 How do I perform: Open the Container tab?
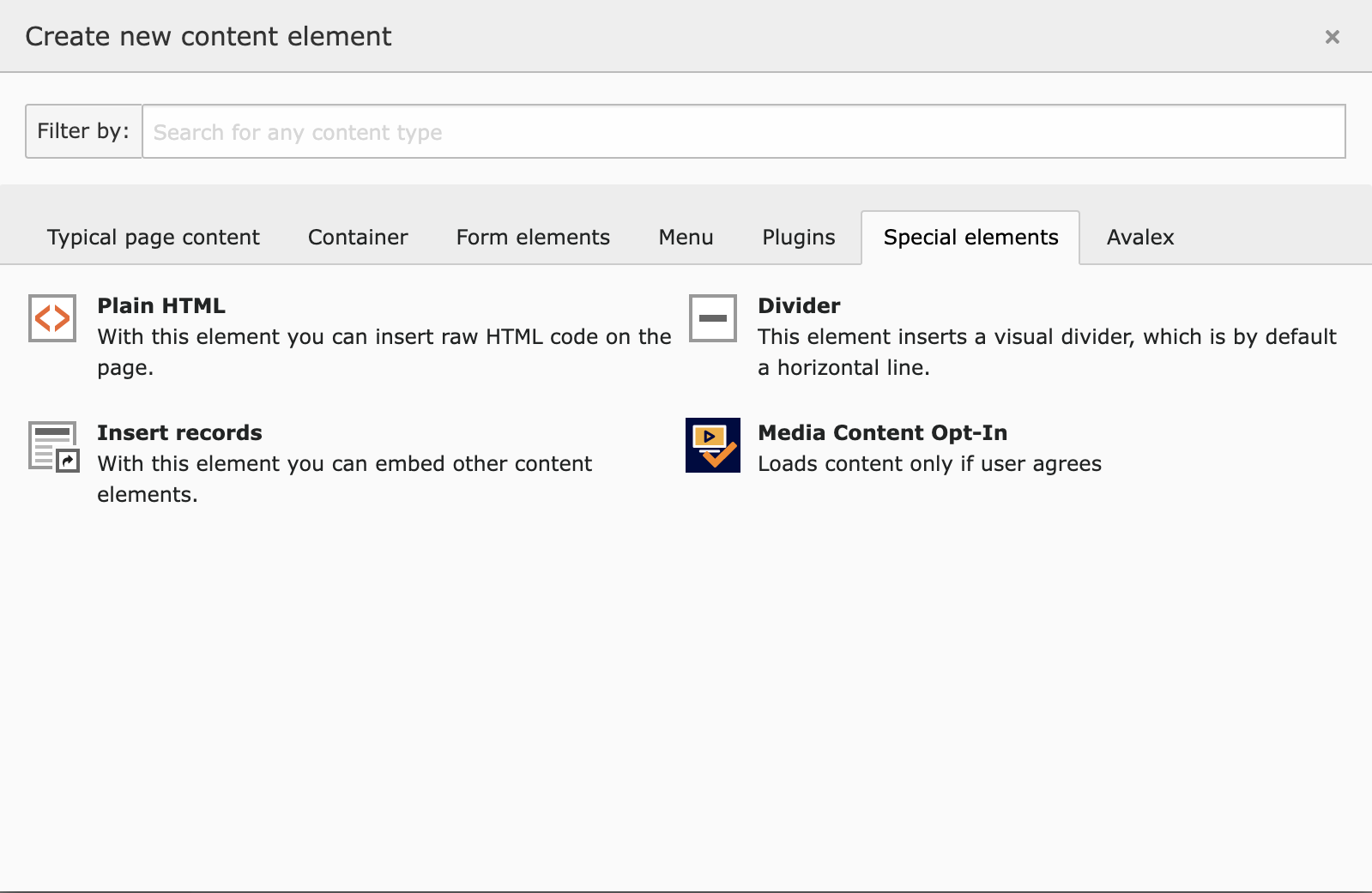[358, 238]
